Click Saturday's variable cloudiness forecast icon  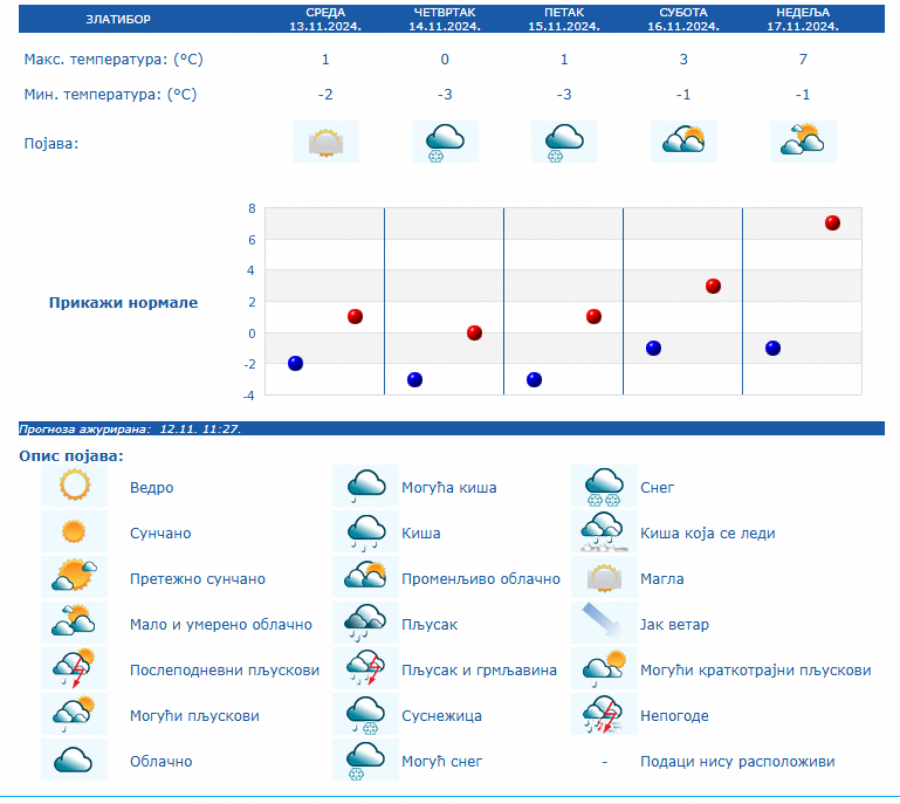(684, 142)
